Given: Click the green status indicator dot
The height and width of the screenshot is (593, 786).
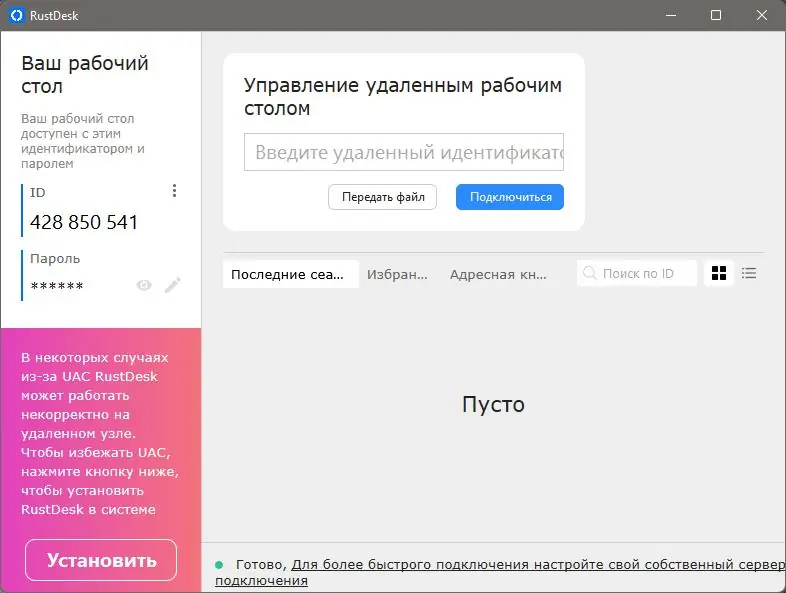Looking at the screenshot, I should [x=219, y=565].
